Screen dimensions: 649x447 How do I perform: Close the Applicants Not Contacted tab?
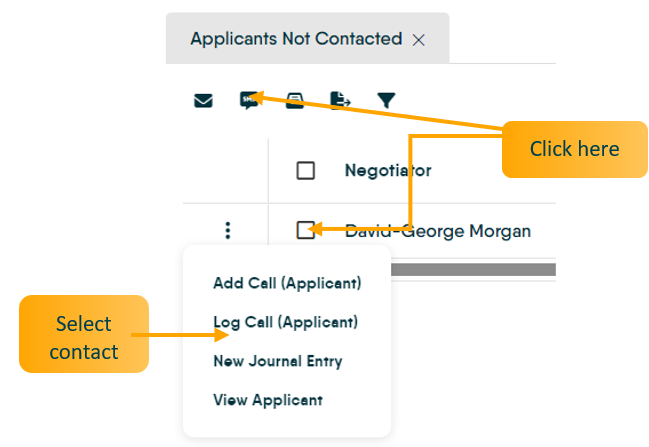click(x=419, y=40)
